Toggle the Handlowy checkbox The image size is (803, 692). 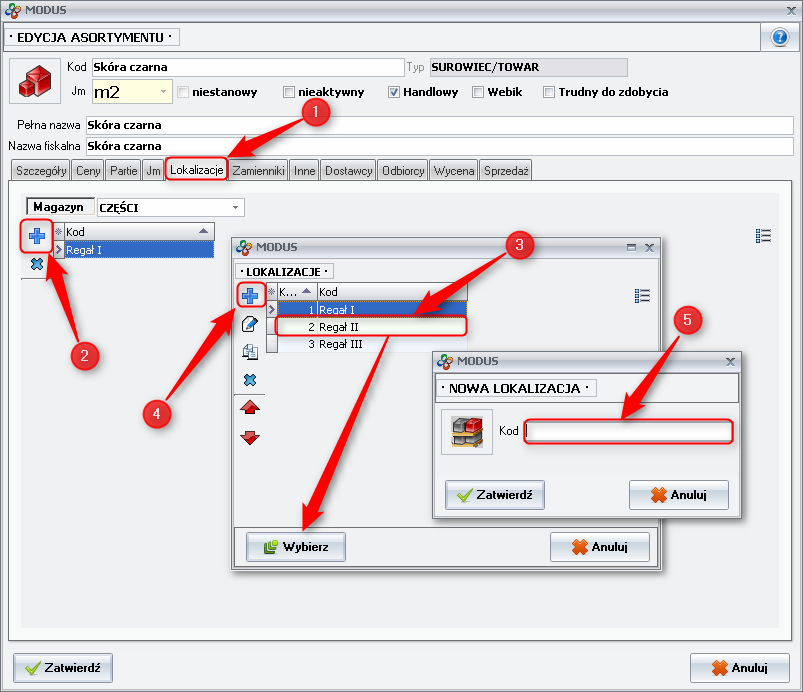(394, 92)
